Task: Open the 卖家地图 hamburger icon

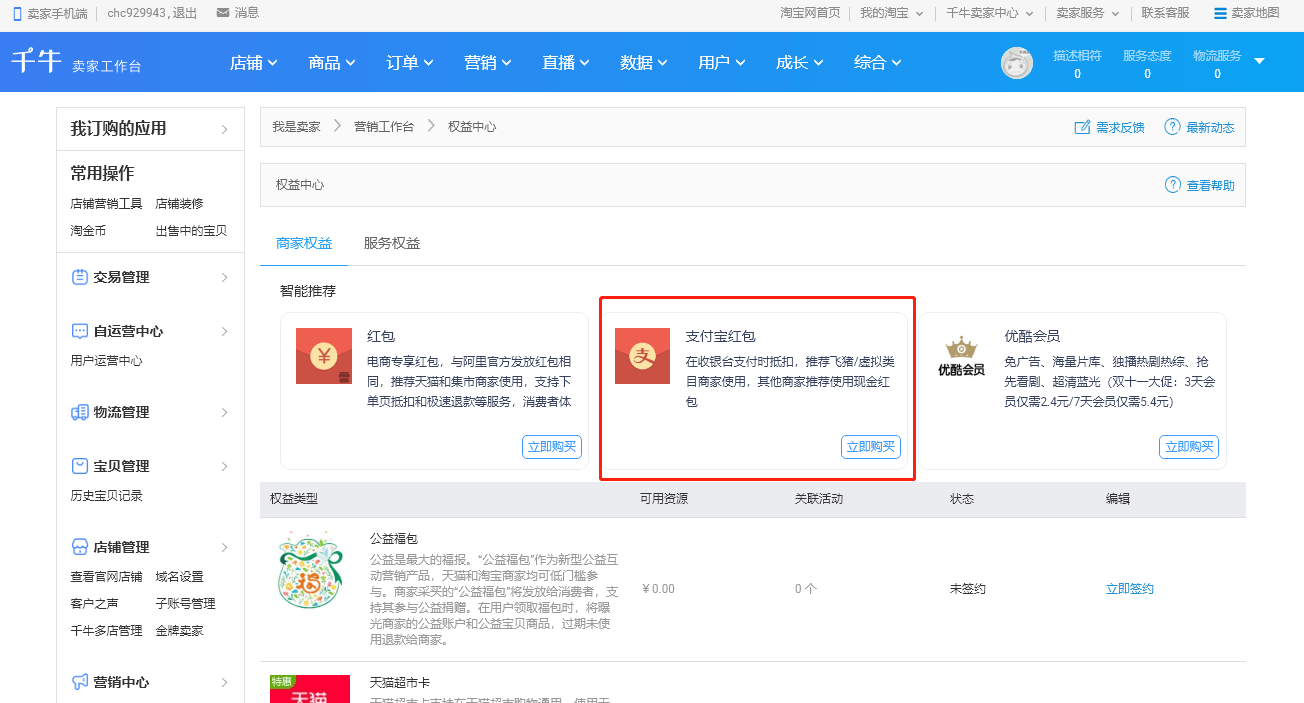Action: (1220, 13)
